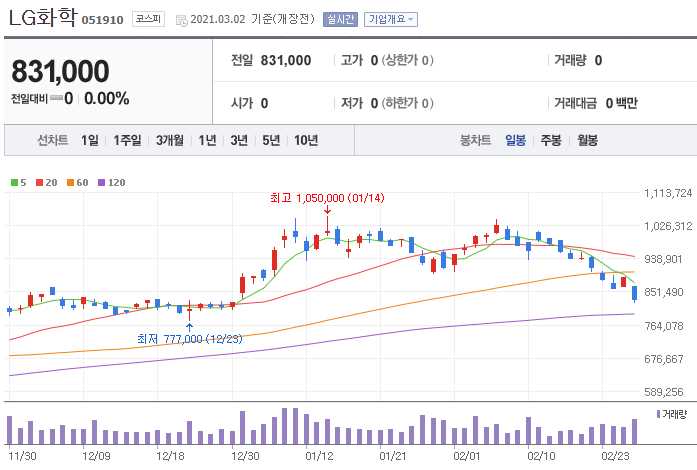Click the green 5-day moving average swatch
Image resolution: width=697 pixels, height=470 pixels.
14,182
